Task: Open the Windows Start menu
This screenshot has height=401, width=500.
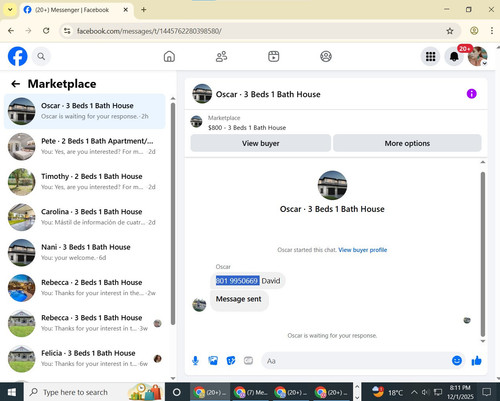Action: [x=11, y=392]
